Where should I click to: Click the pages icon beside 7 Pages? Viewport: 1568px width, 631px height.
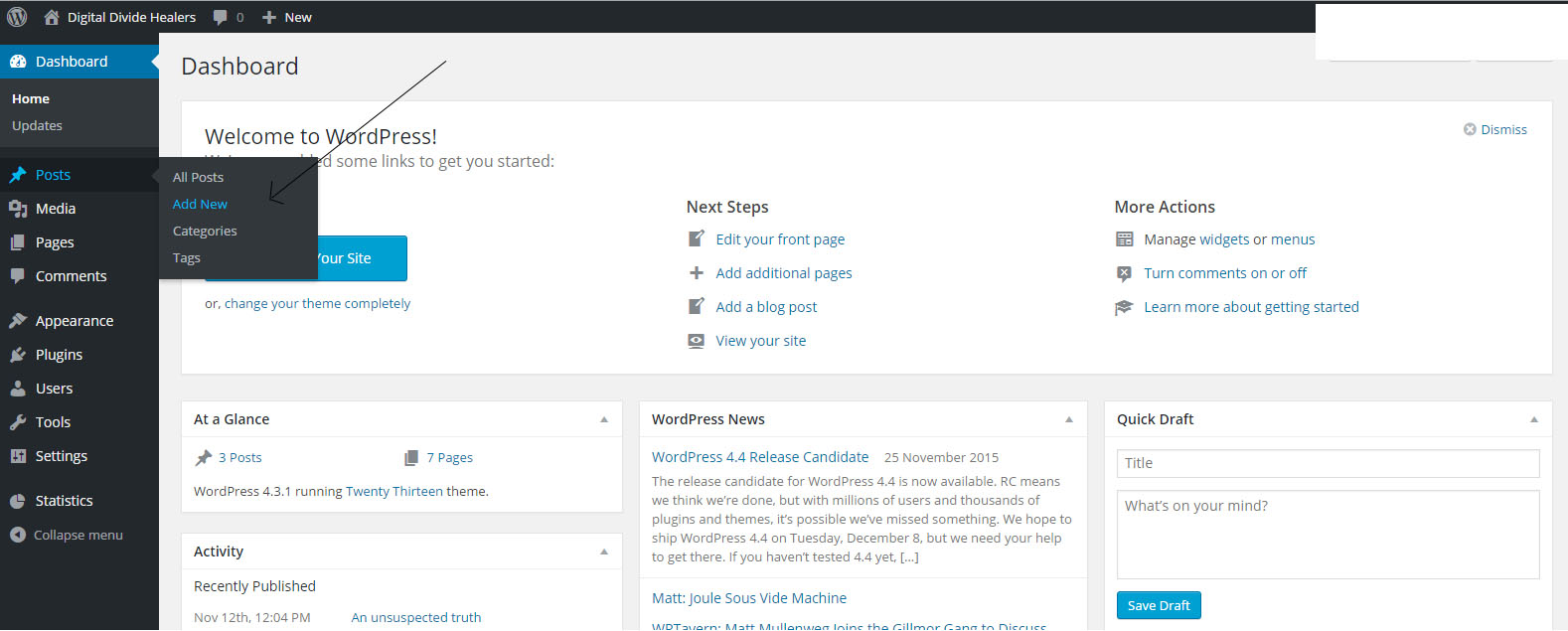pyautogui.click(x=411, y=457)
